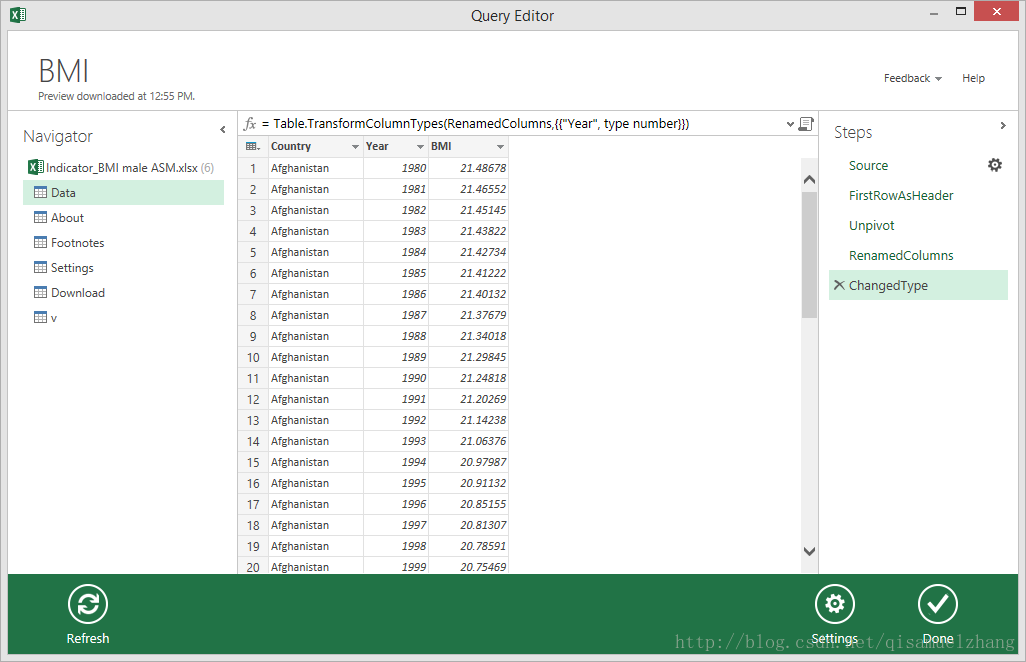1026x662 pixels.
Task: Click the Year column header
Action: 395,147
